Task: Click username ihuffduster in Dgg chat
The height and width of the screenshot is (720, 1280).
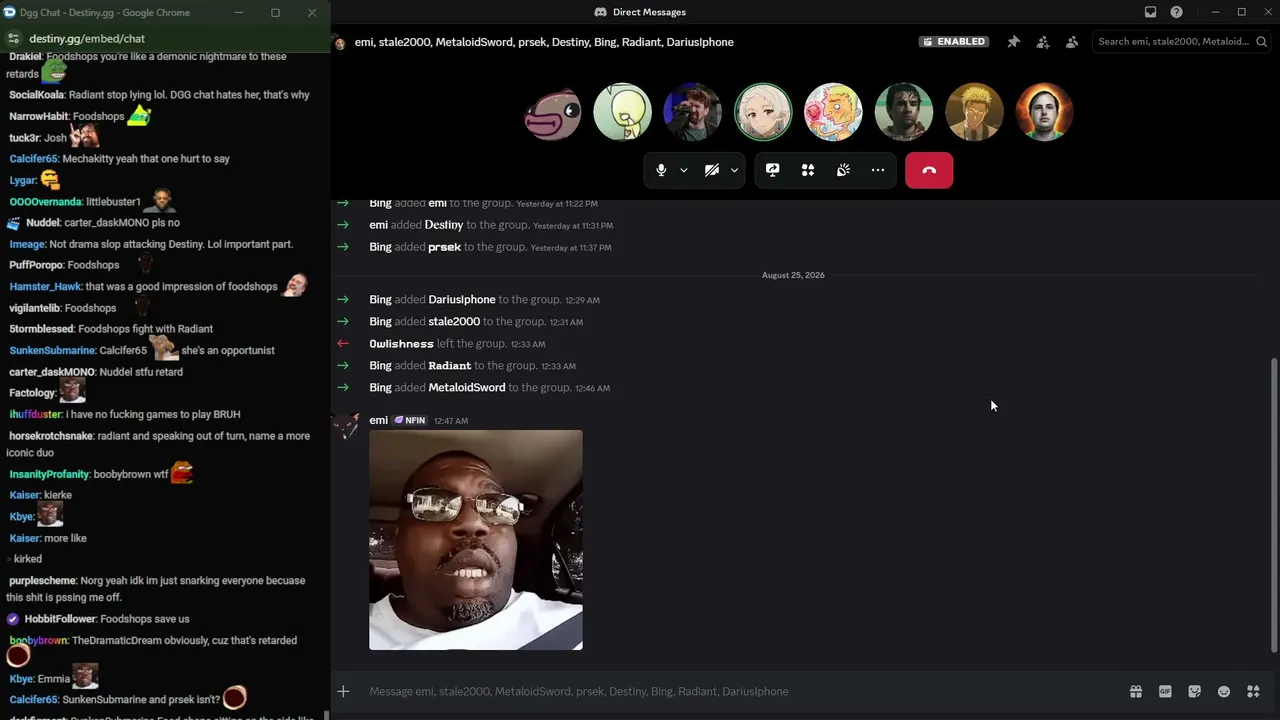Action: tap(35, 415)
